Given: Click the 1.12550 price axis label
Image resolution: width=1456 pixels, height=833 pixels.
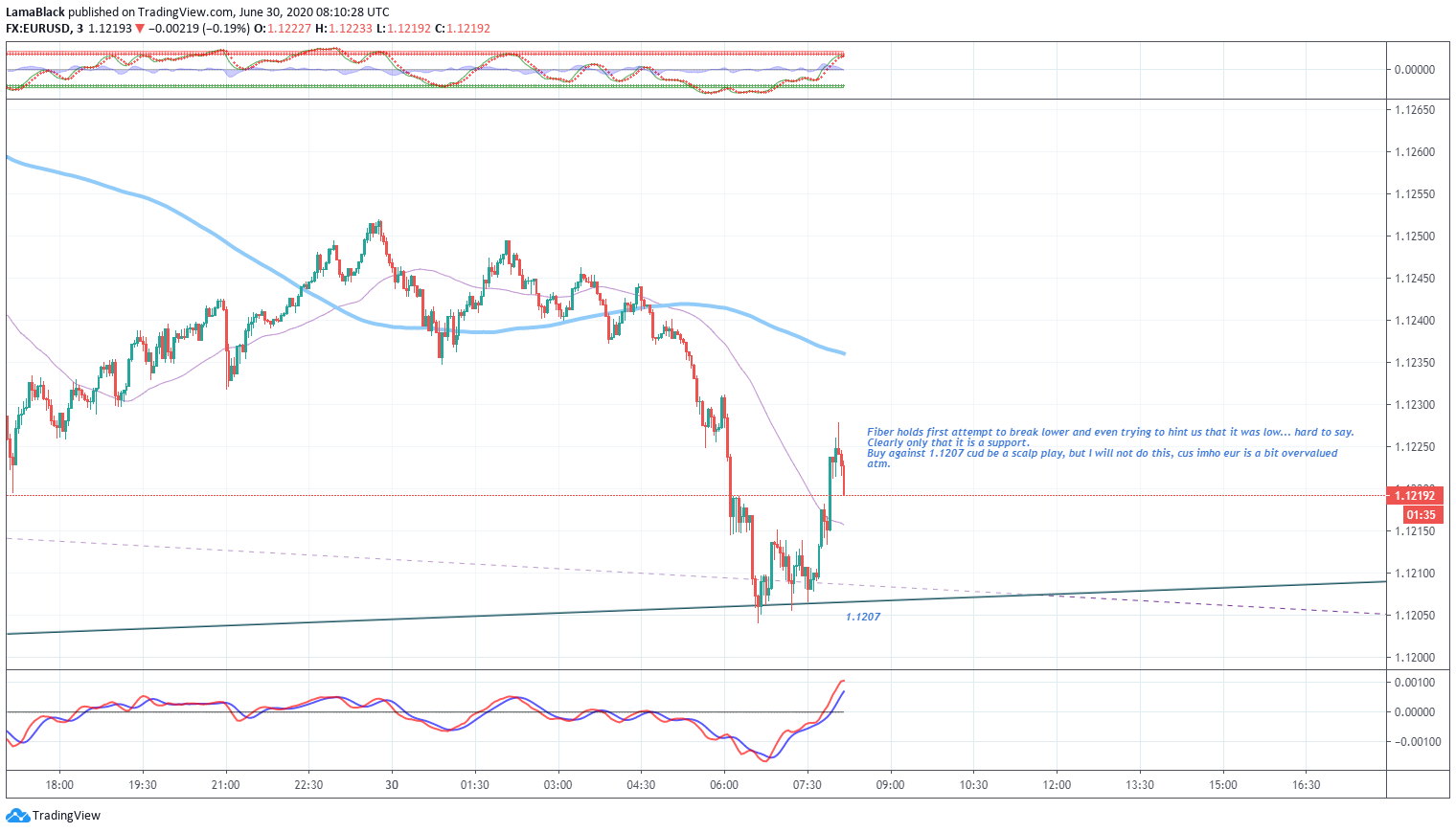Looking at the screenshot, I should tap(1414, 194).
